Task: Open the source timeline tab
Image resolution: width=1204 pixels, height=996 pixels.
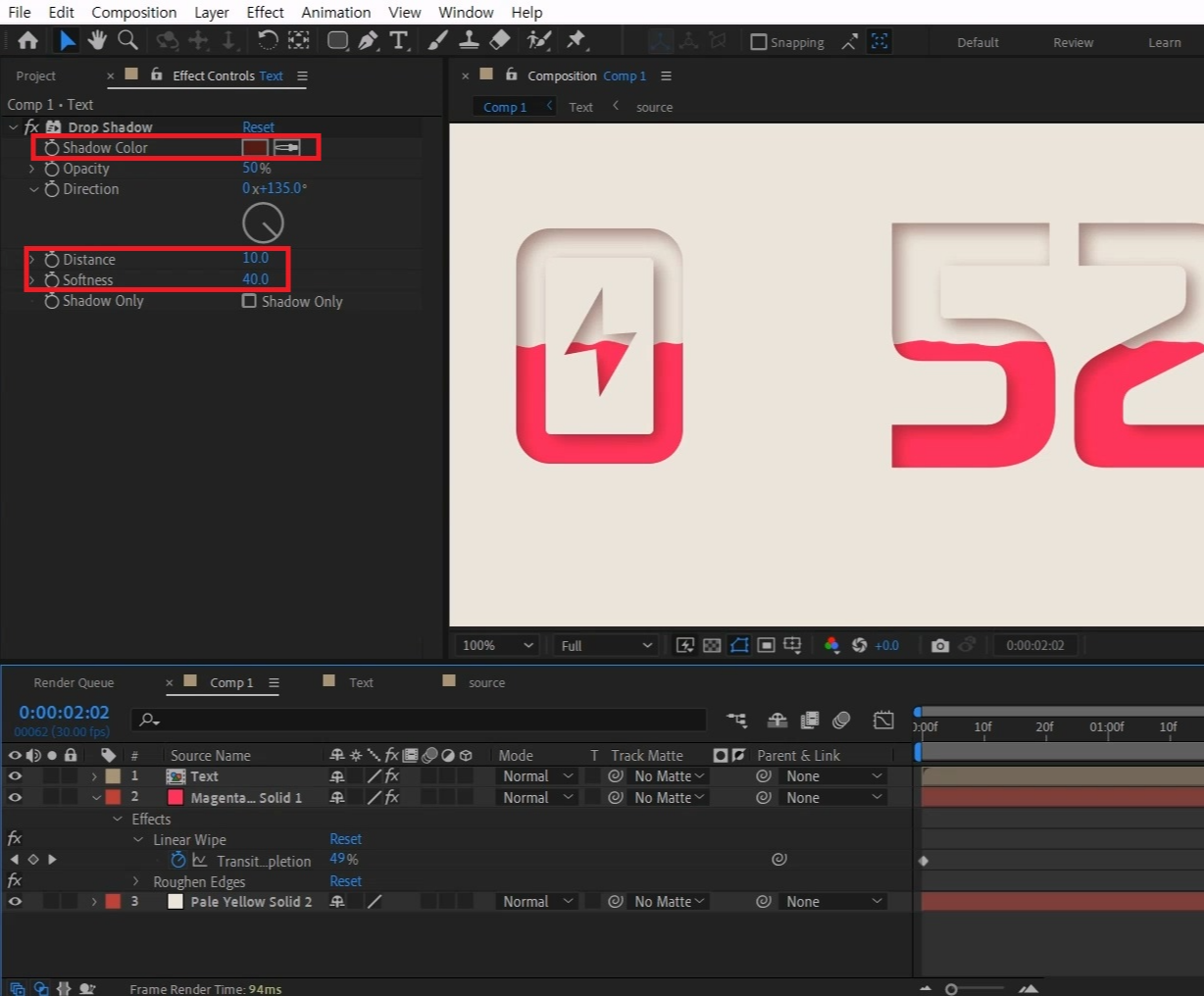Action: click(486, 682)
